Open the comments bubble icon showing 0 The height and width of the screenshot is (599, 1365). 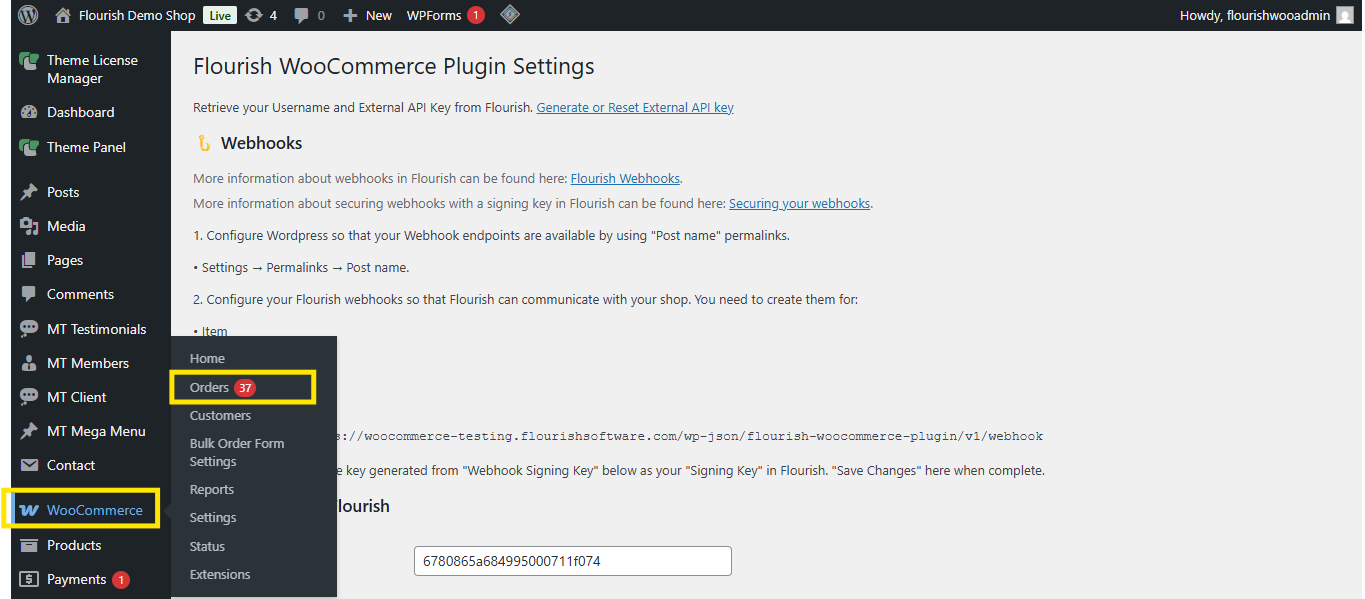coord(301,16)
